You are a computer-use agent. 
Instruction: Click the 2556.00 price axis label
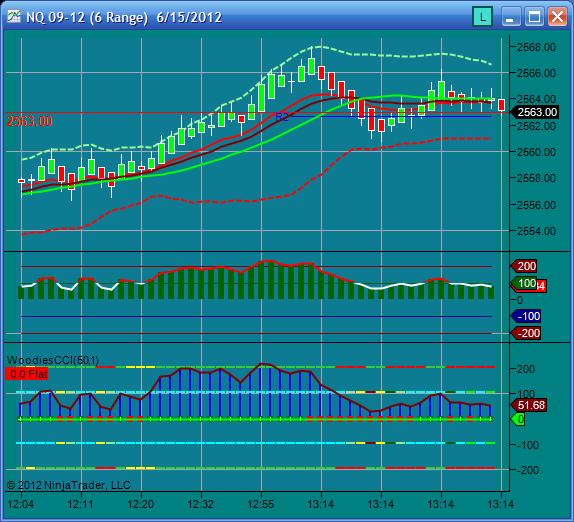[x=536, y=205]
